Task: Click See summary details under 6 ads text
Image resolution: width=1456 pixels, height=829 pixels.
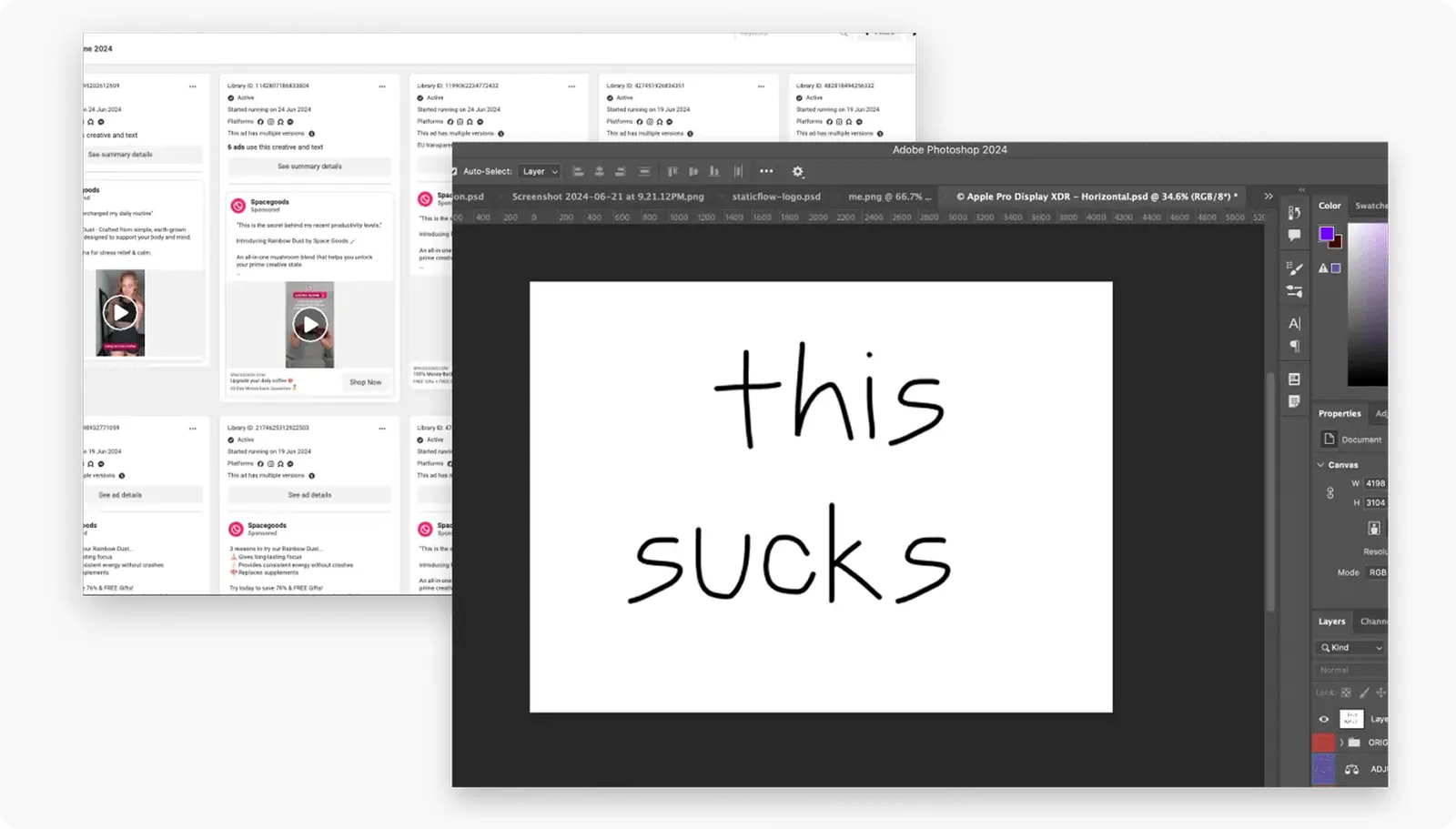Action: click(x=309, y=167)
